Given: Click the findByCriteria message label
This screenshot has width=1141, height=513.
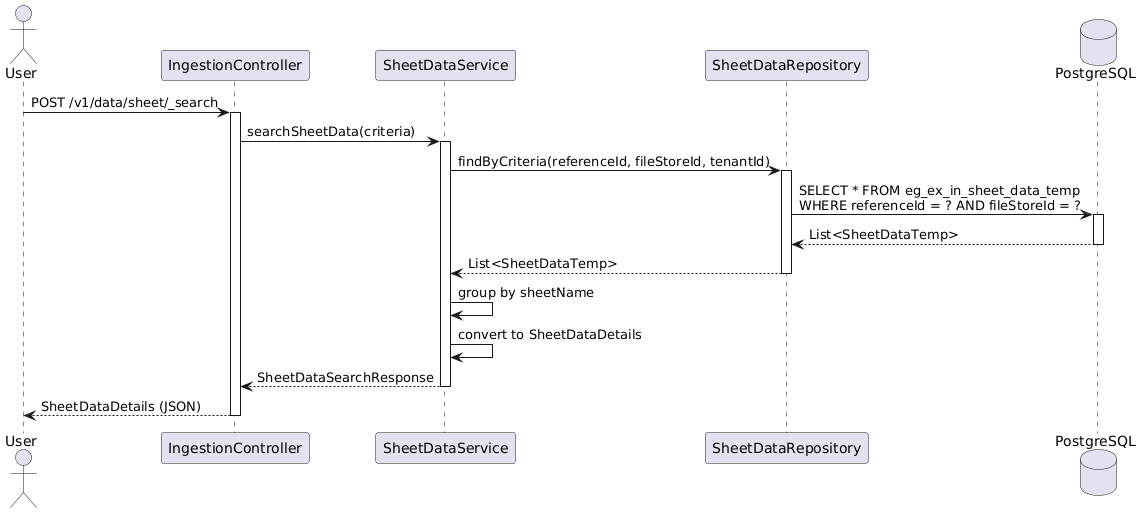Looking at the screenshot, I should click(x=614, y=161).
